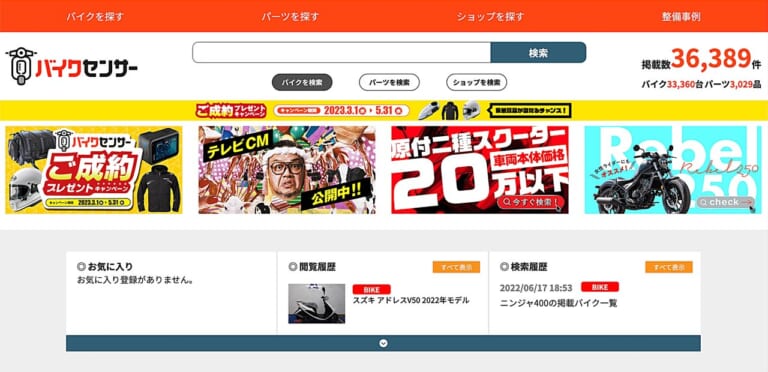Open スズキ アドレスV50 2022年モデル link
This screenshot has height=372, width=768.
pyautogui.click(x=411, y=301)
